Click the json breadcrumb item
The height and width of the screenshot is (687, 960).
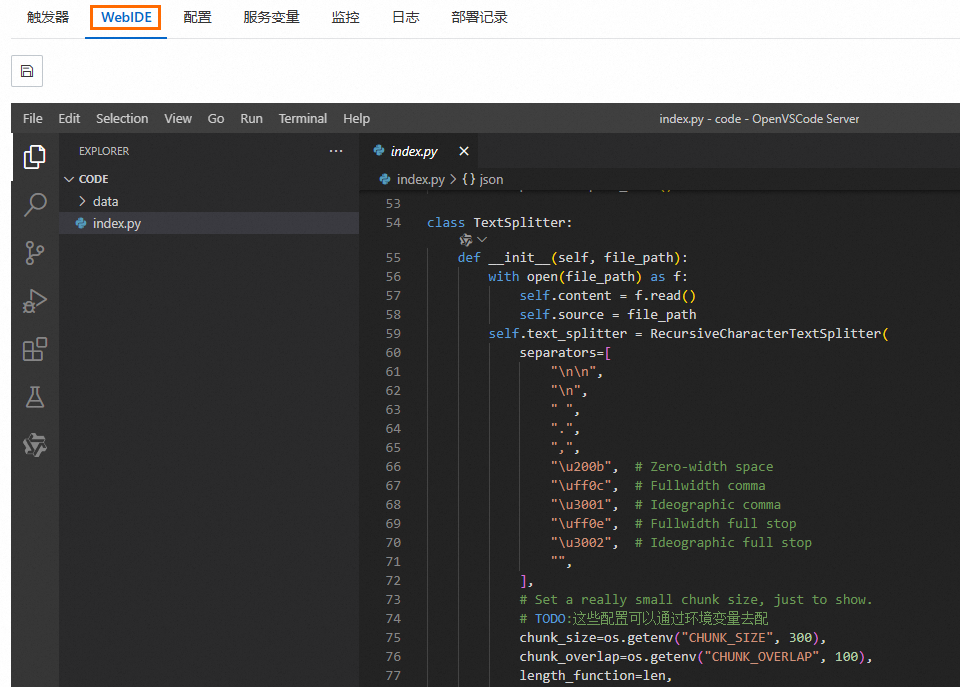483,179
